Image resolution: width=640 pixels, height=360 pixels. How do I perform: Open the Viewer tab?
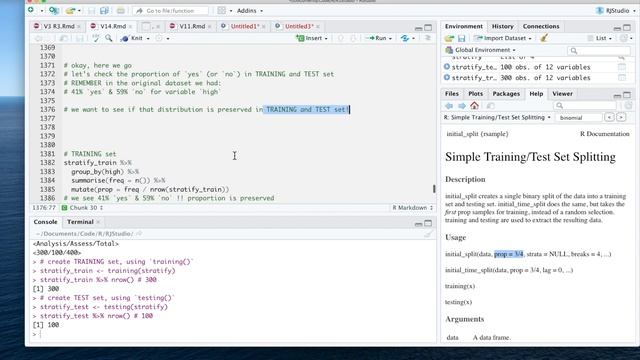(562, 93)
